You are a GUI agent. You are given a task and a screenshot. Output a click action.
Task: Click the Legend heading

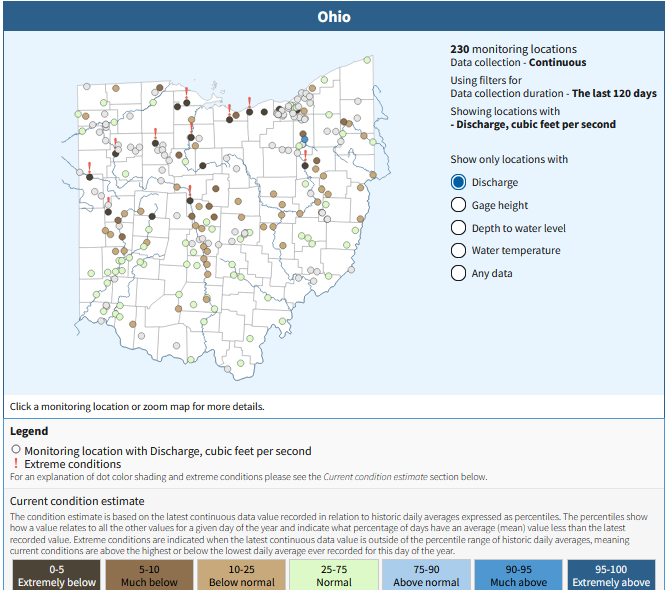click(x=29, y=431)
